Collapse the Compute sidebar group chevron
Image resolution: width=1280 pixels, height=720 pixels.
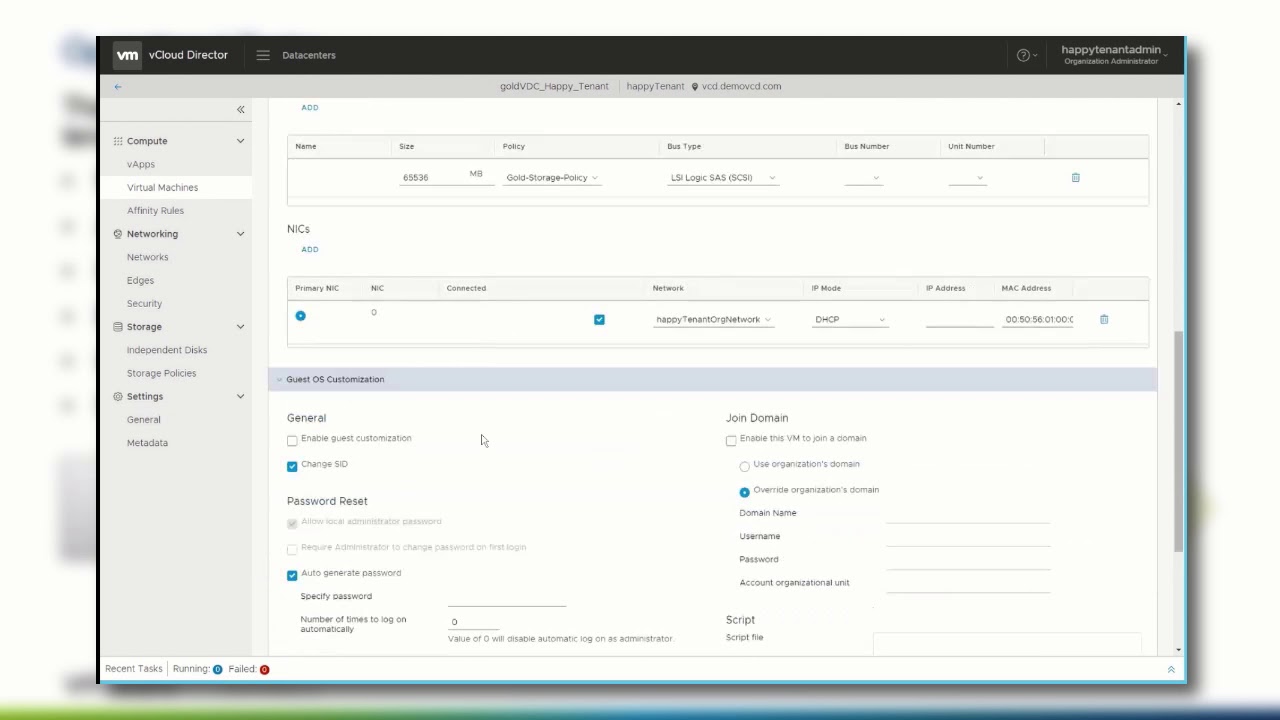click(x=240, y=141)
